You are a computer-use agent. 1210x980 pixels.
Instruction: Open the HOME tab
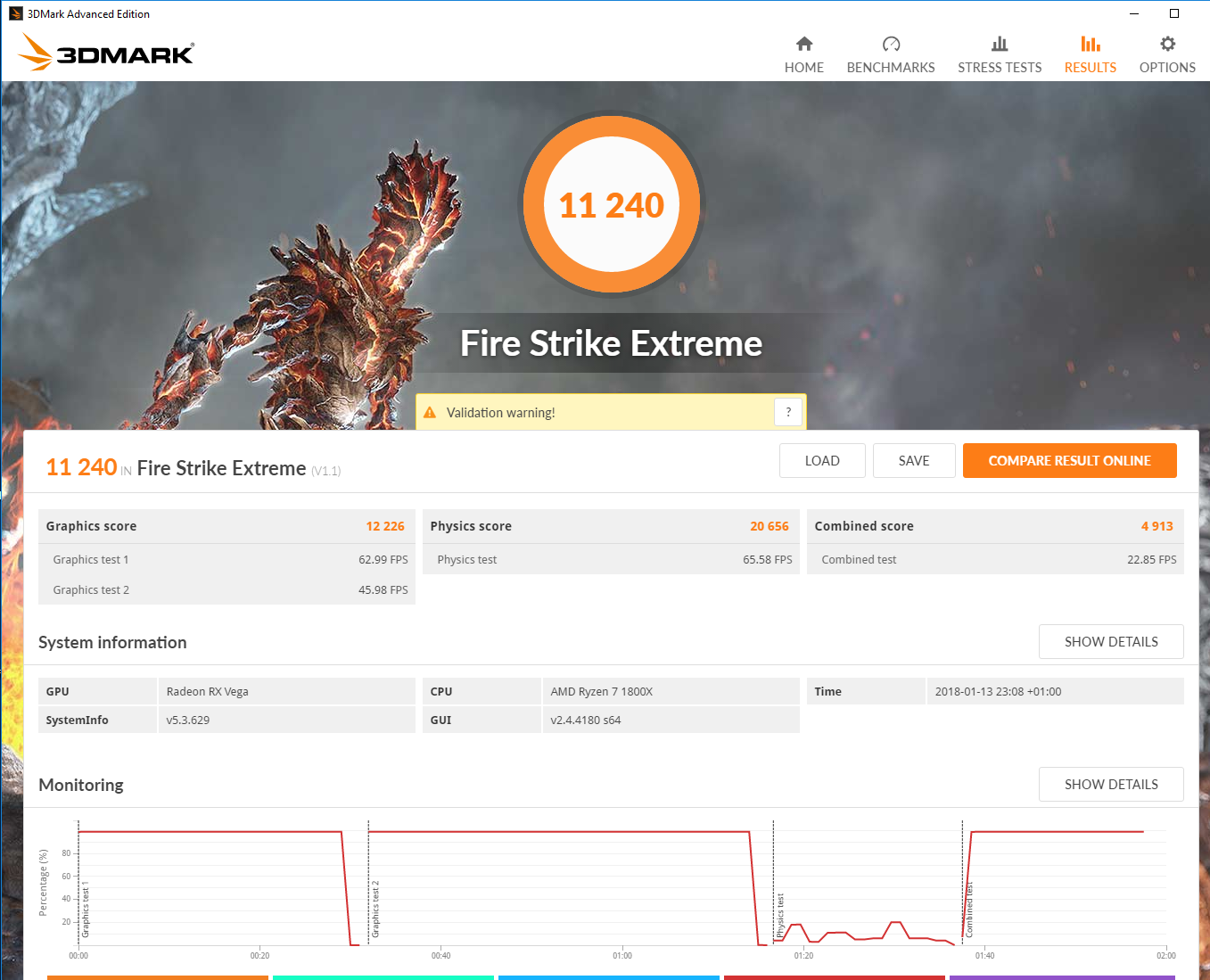tap(804, 54)
